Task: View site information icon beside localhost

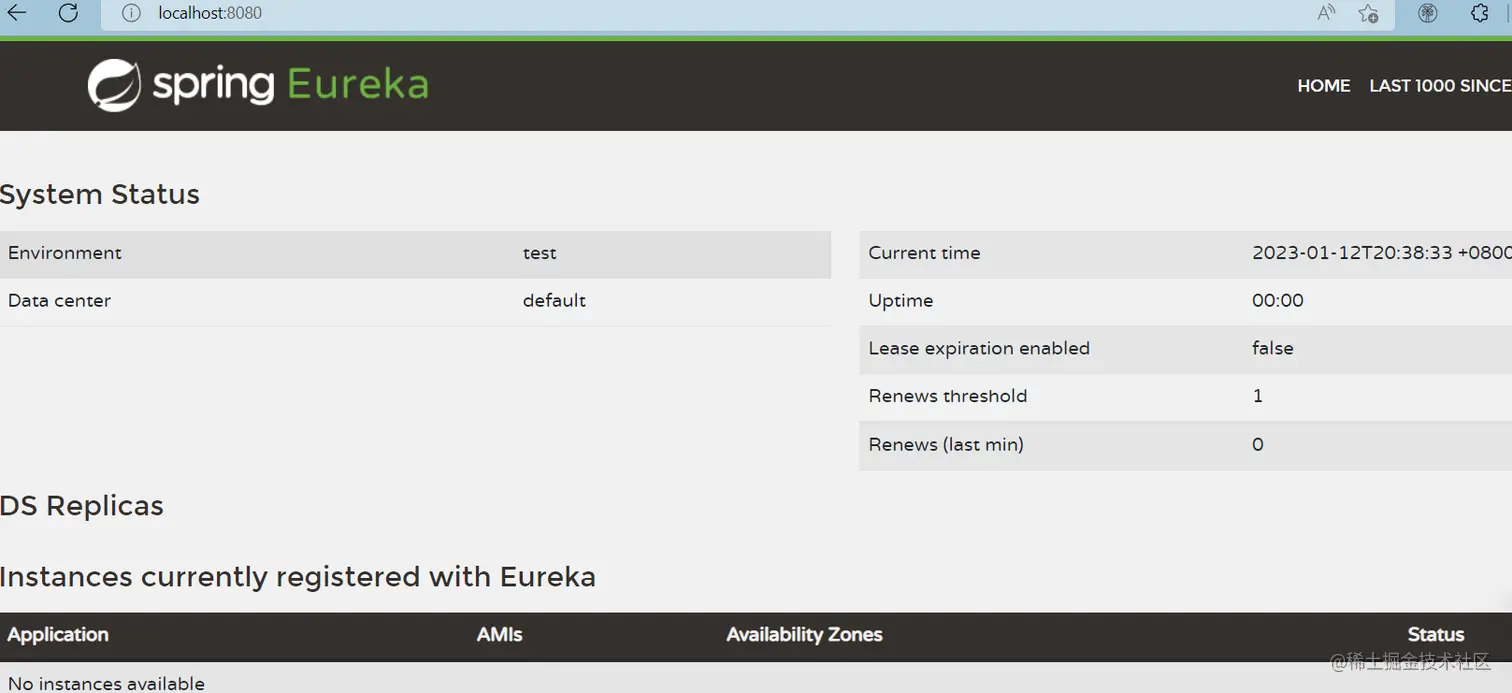Action: click(x=130, y=13)
